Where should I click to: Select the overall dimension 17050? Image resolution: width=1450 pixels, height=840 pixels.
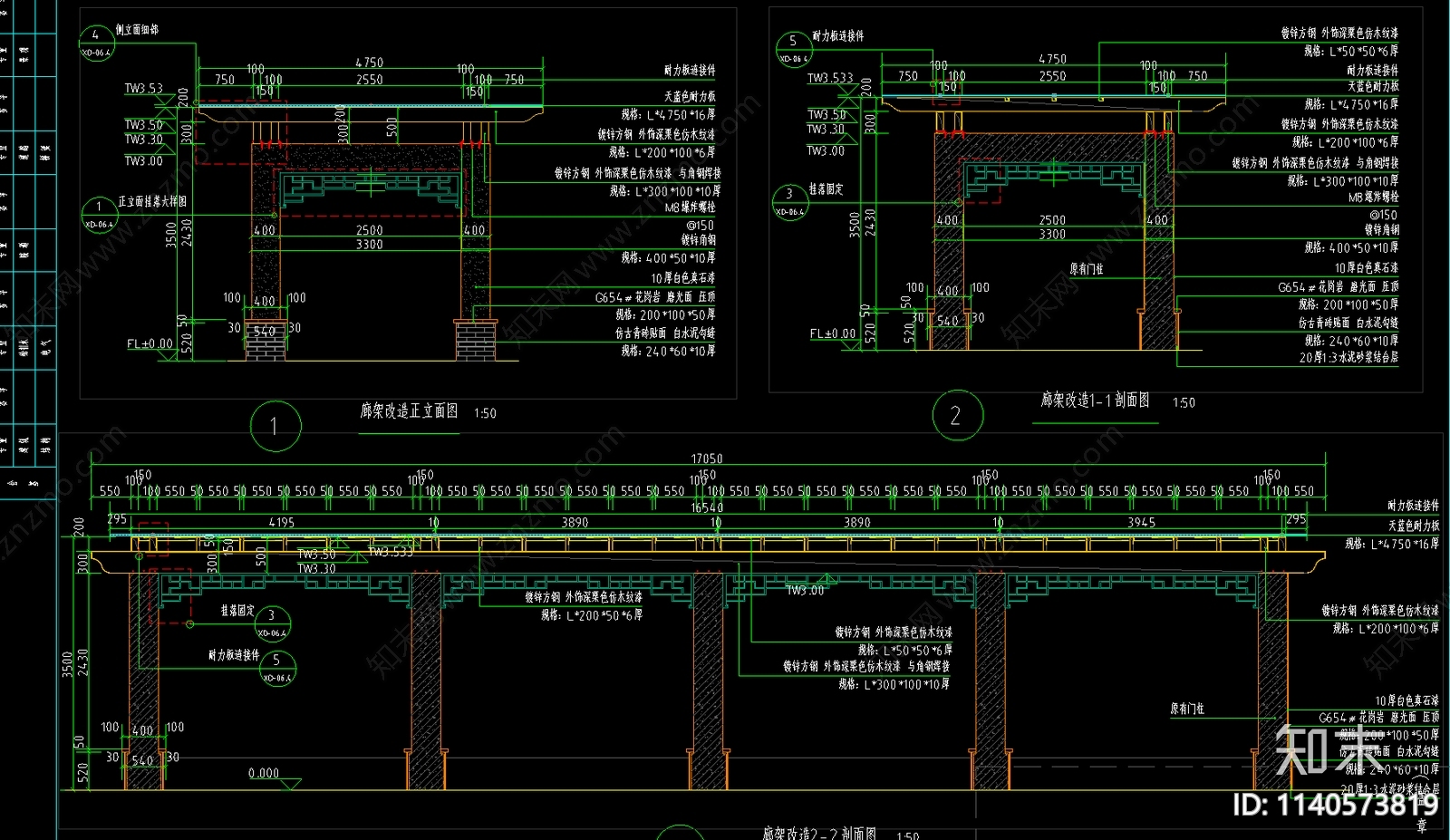707,459
